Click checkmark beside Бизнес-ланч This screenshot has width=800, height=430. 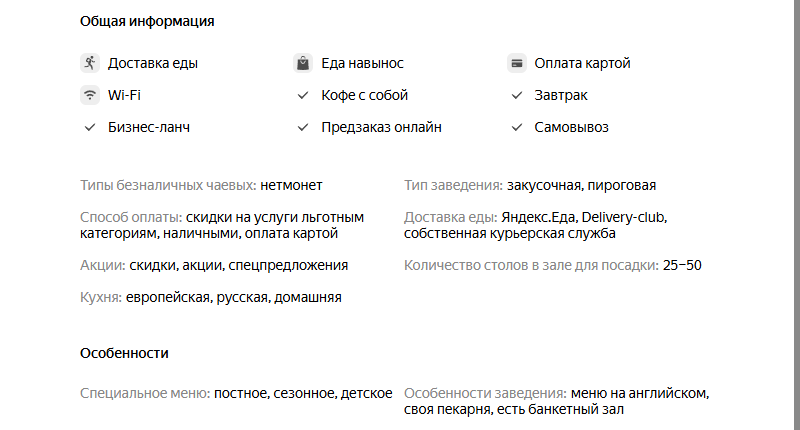pos(90,128)
